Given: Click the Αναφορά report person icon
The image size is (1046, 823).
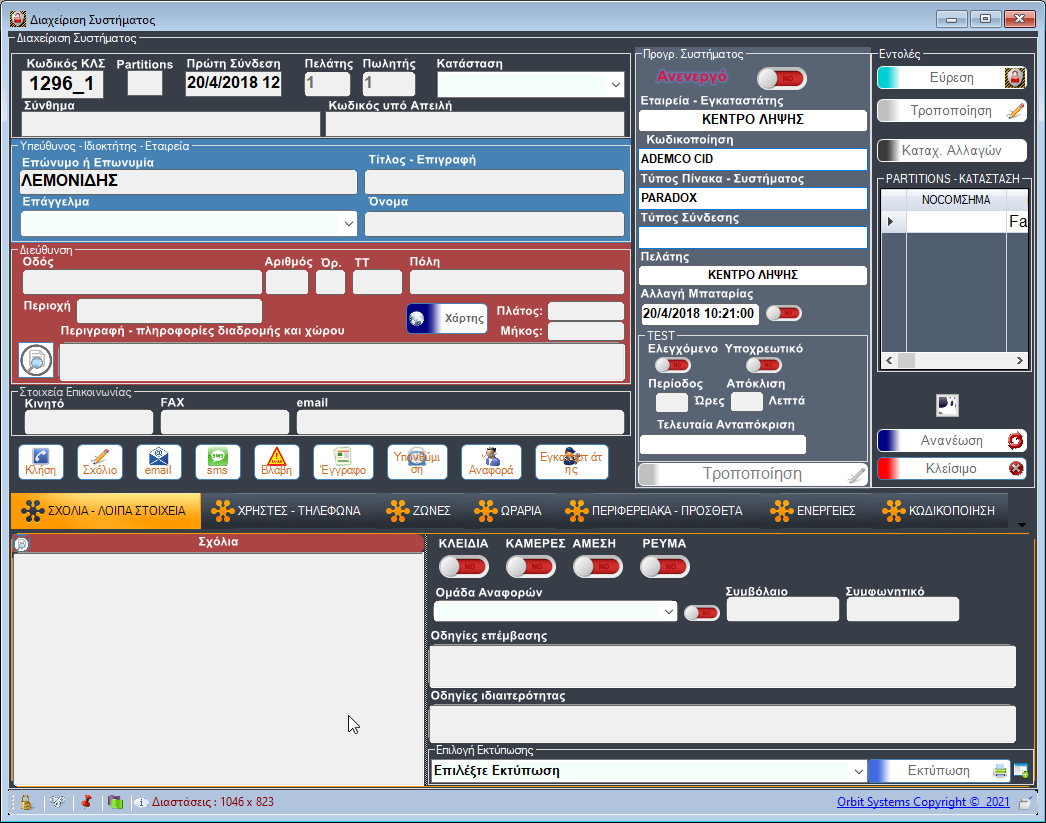Looking at the screenshot, I should coord(490,462).
